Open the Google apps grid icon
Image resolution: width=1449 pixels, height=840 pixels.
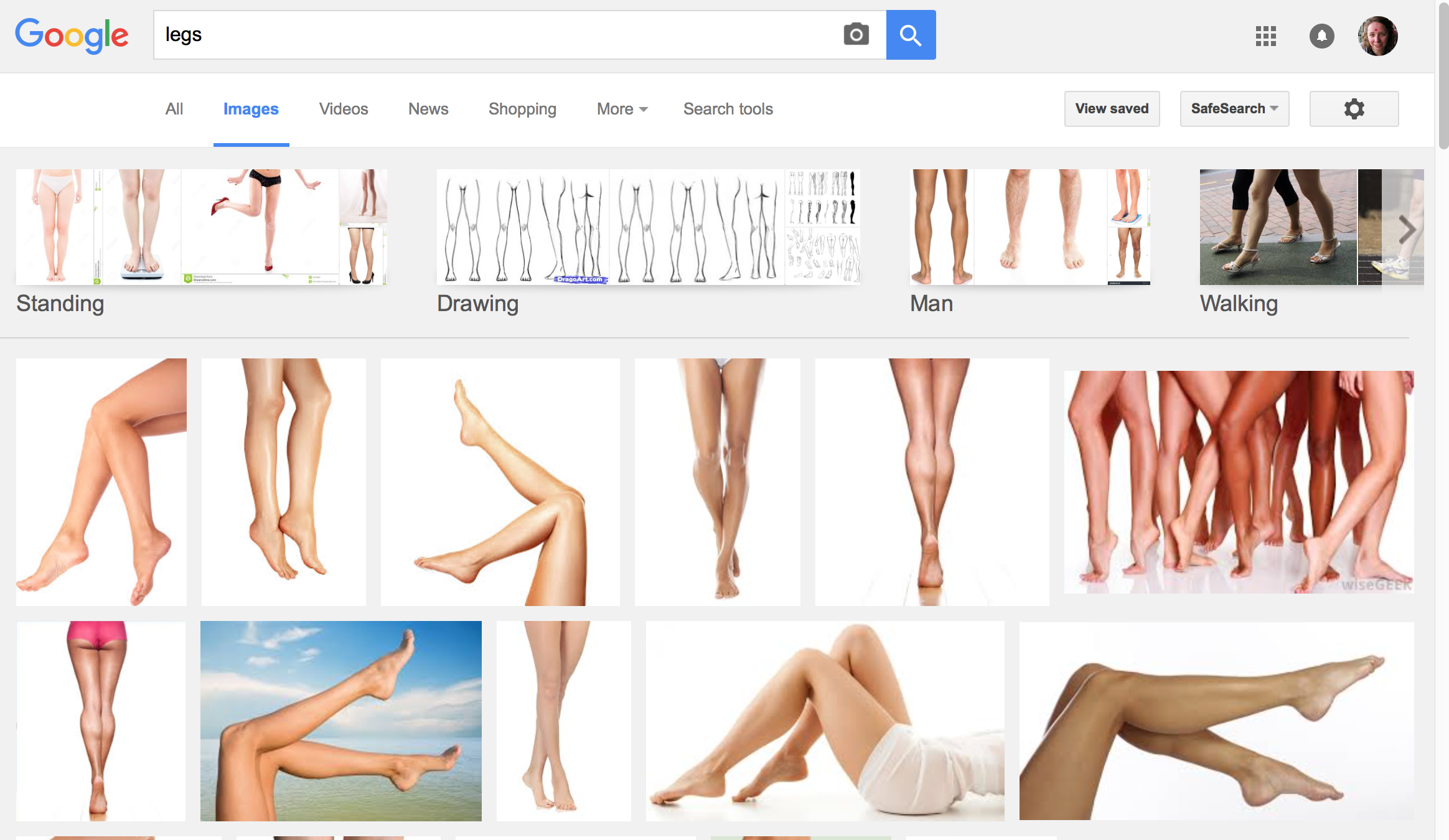click(1265, 36)
